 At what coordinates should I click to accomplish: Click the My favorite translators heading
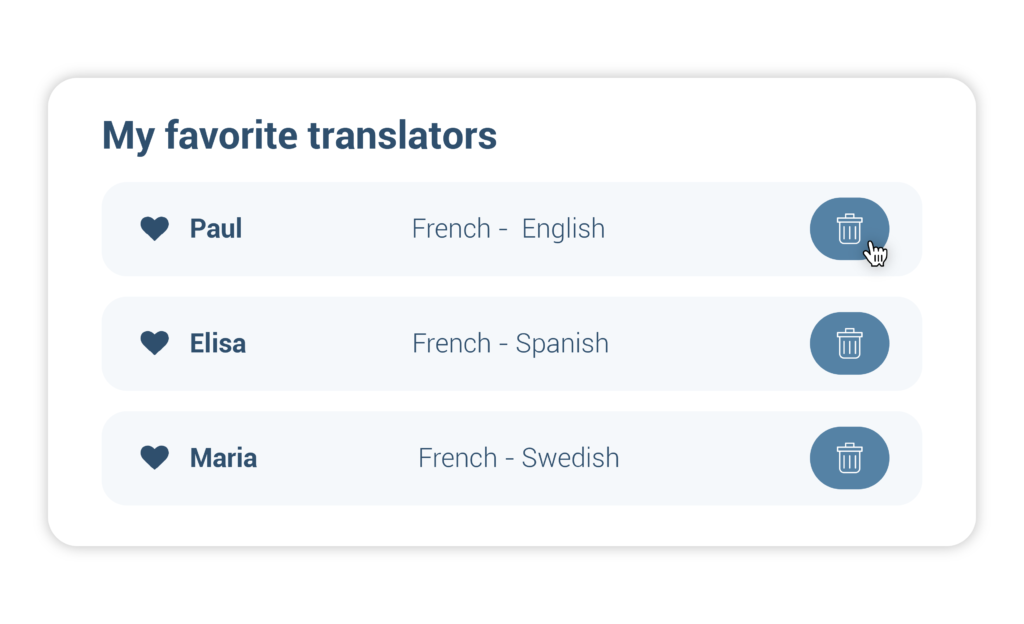(299, 136)
